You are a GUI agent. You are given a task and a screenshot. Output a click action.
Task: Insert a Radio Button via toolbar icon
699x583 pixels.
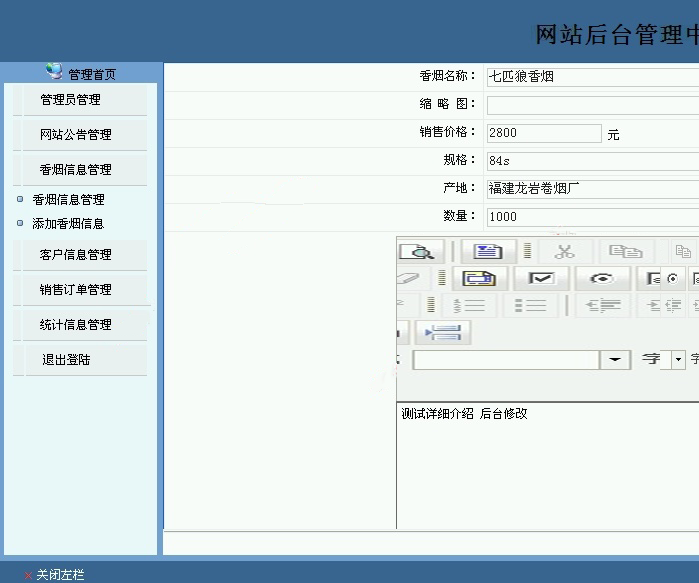point(602,278)
